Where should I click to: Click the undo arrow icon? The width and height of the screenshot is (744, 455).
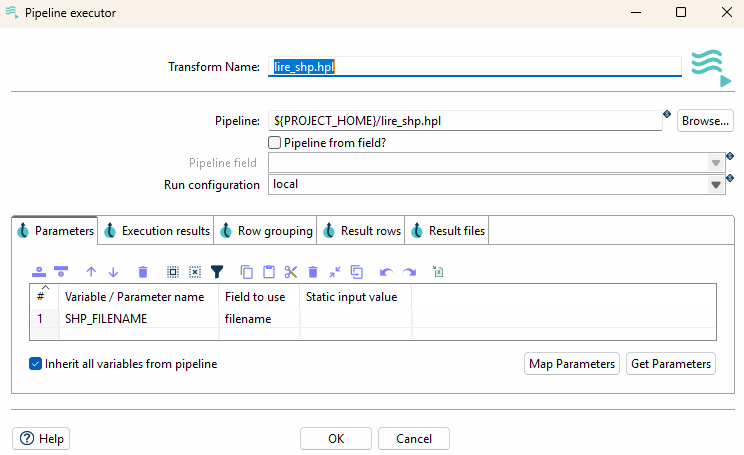pyautogui.click(x=386, y=271)
